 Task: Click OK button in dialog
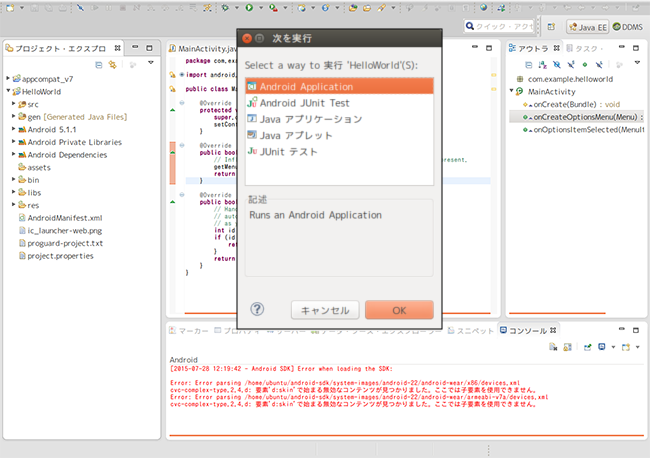tap(399, 310)
